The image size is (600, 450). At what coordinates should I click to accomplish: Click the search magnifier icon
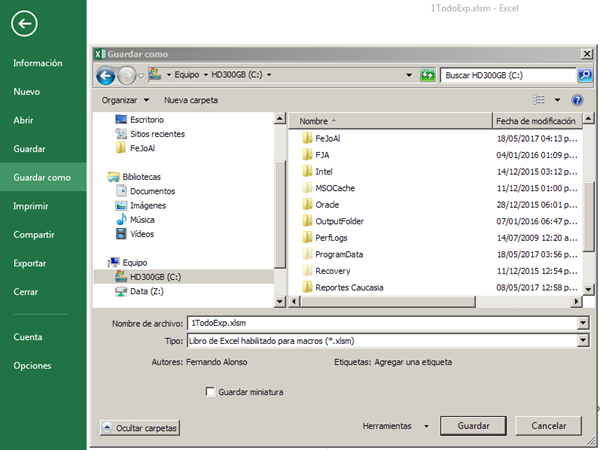point(584,75)
